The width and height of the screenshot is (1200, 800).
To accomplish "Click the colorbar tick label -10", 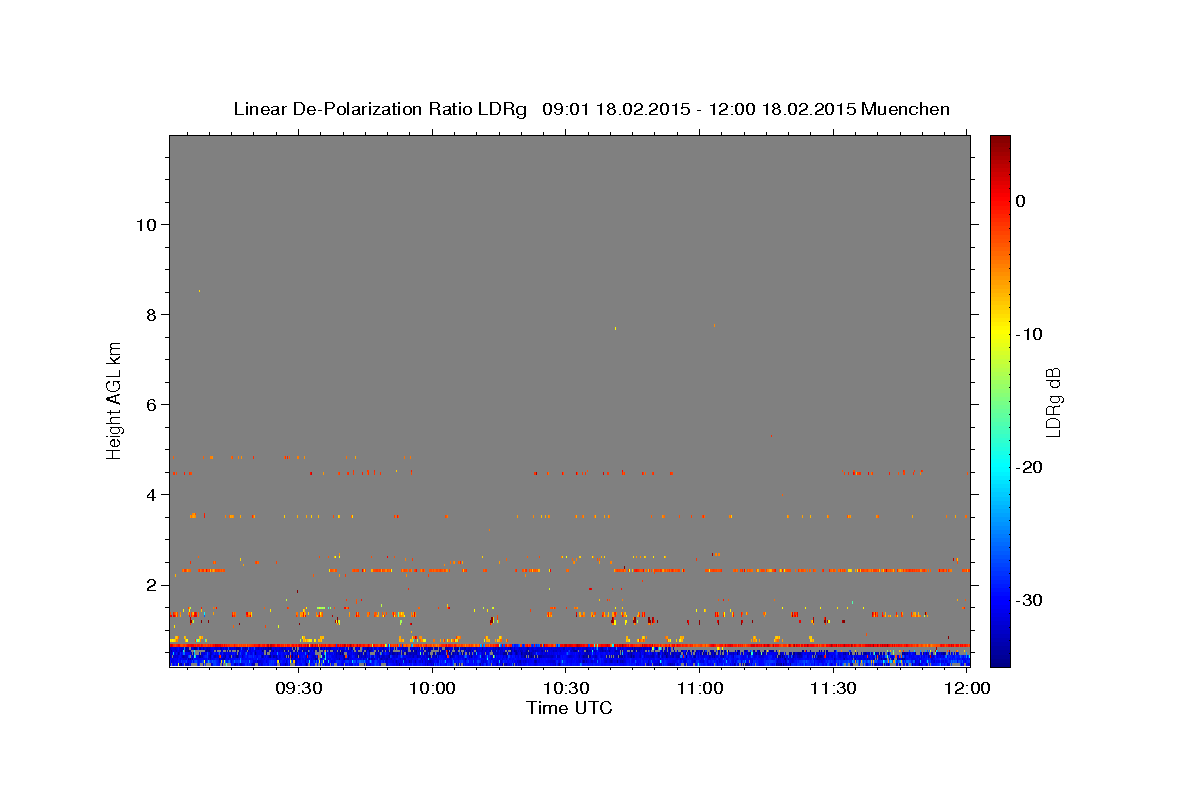I will 1029,334.
